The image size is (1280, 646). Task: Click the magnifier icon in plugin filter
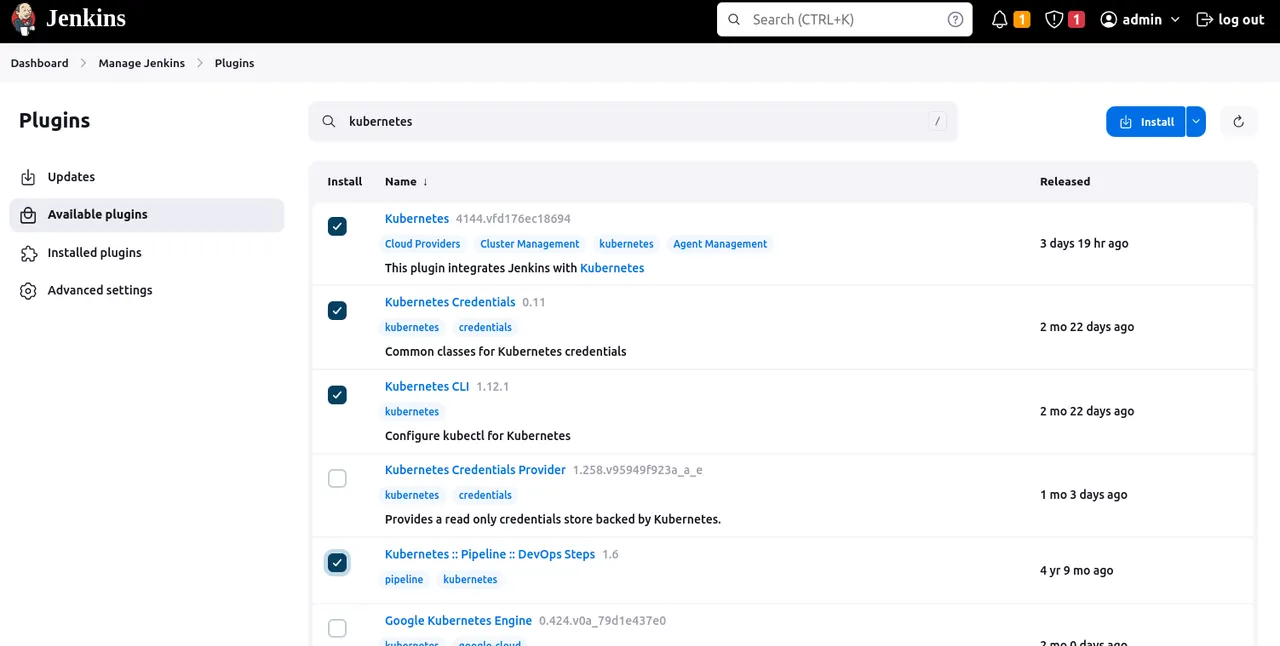(x=328, y=122)
